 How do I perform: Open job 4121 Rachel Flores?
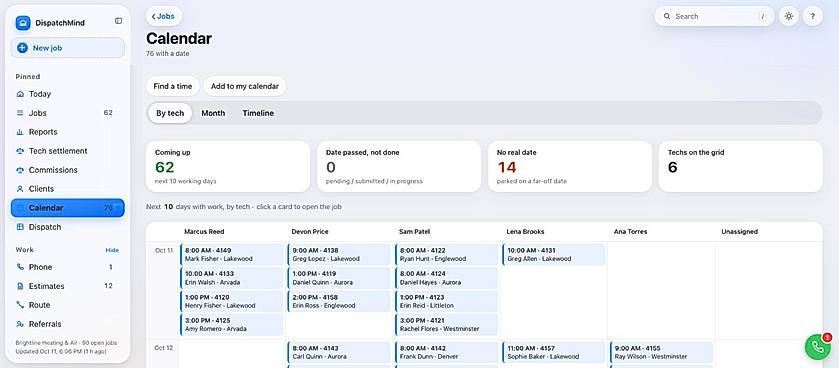click(447, 325)
